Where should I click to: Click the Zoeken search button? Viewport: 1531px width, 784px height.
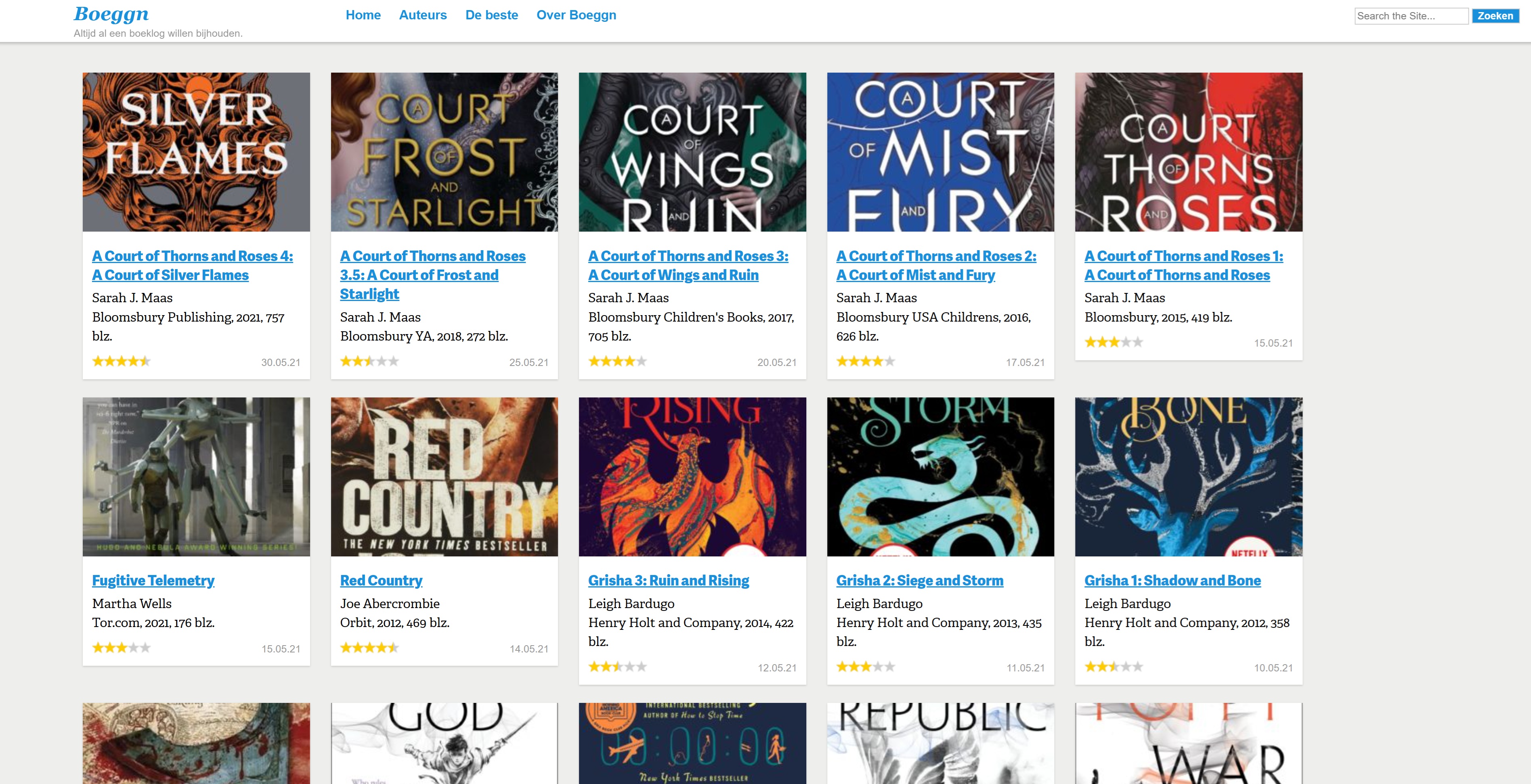[1495, 16]
